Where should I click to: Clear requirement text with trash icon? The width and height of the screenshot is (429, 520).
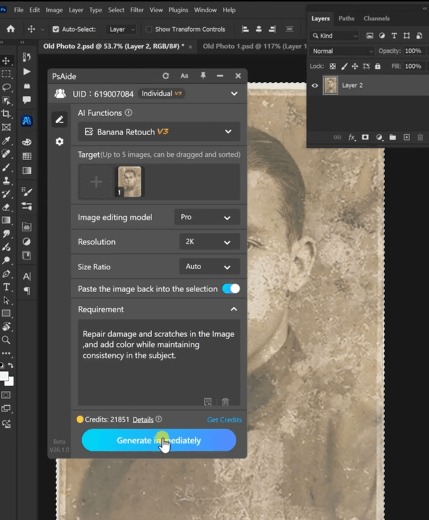coord(225,402)
